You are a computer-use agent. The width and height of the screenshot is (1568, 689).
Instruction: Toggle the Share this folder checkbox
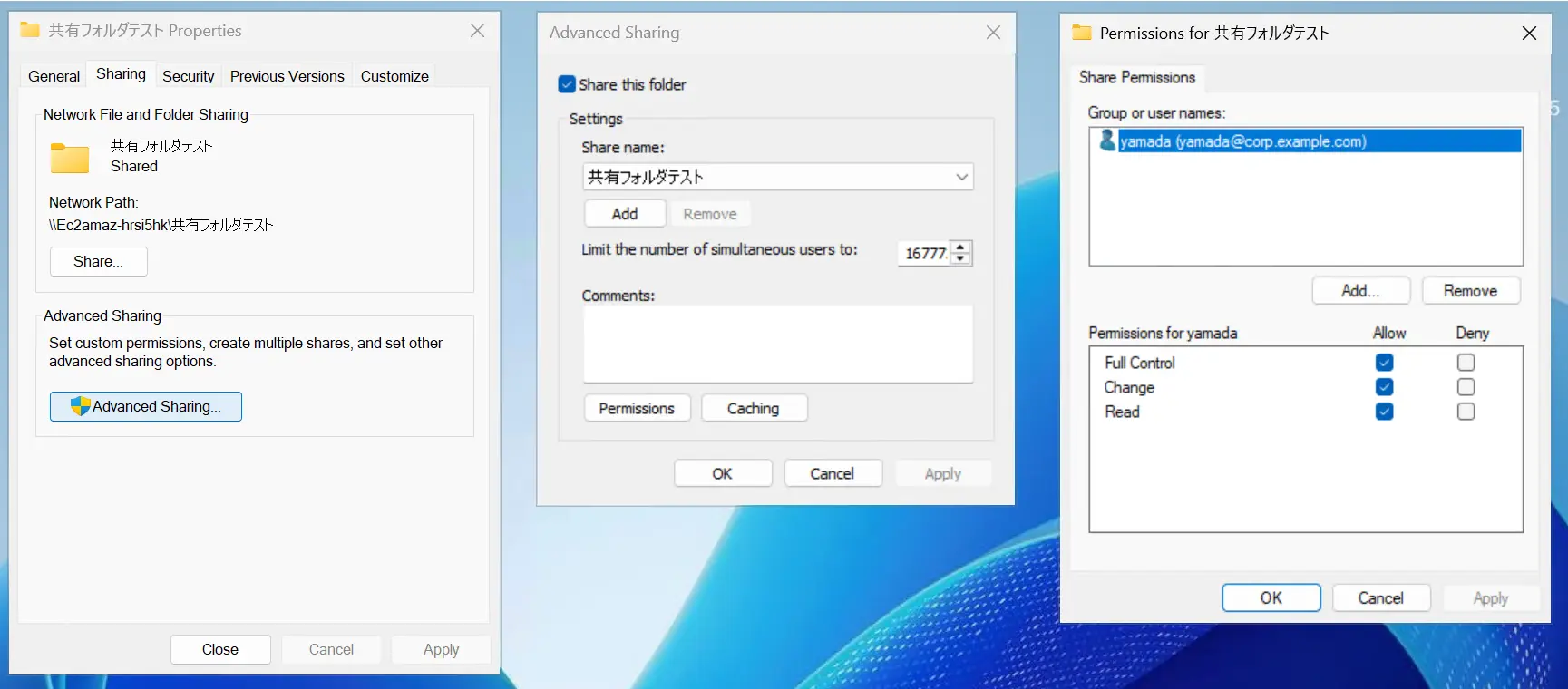pyautogui.click(x=567, y=84)
